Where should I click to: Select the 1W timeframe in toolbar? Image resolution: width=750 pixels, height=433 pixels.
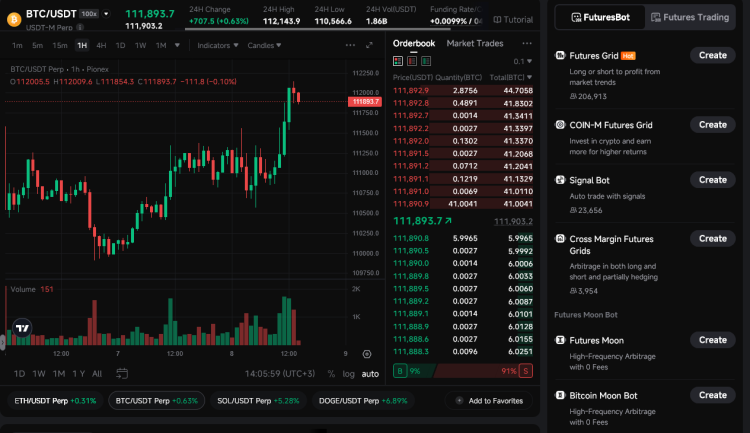140,45
